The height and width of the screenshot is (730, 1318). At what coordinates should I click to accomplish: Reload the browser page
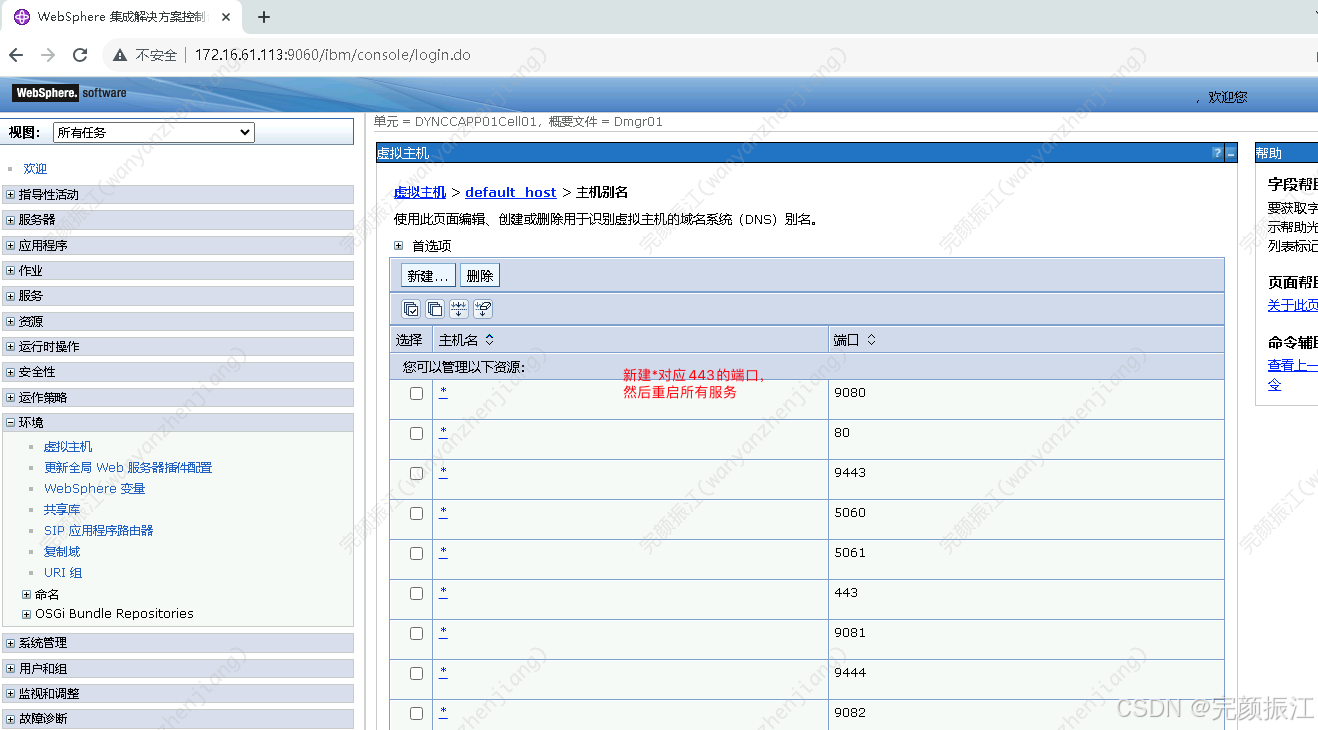pyautogui.click(x=80, y=55)
